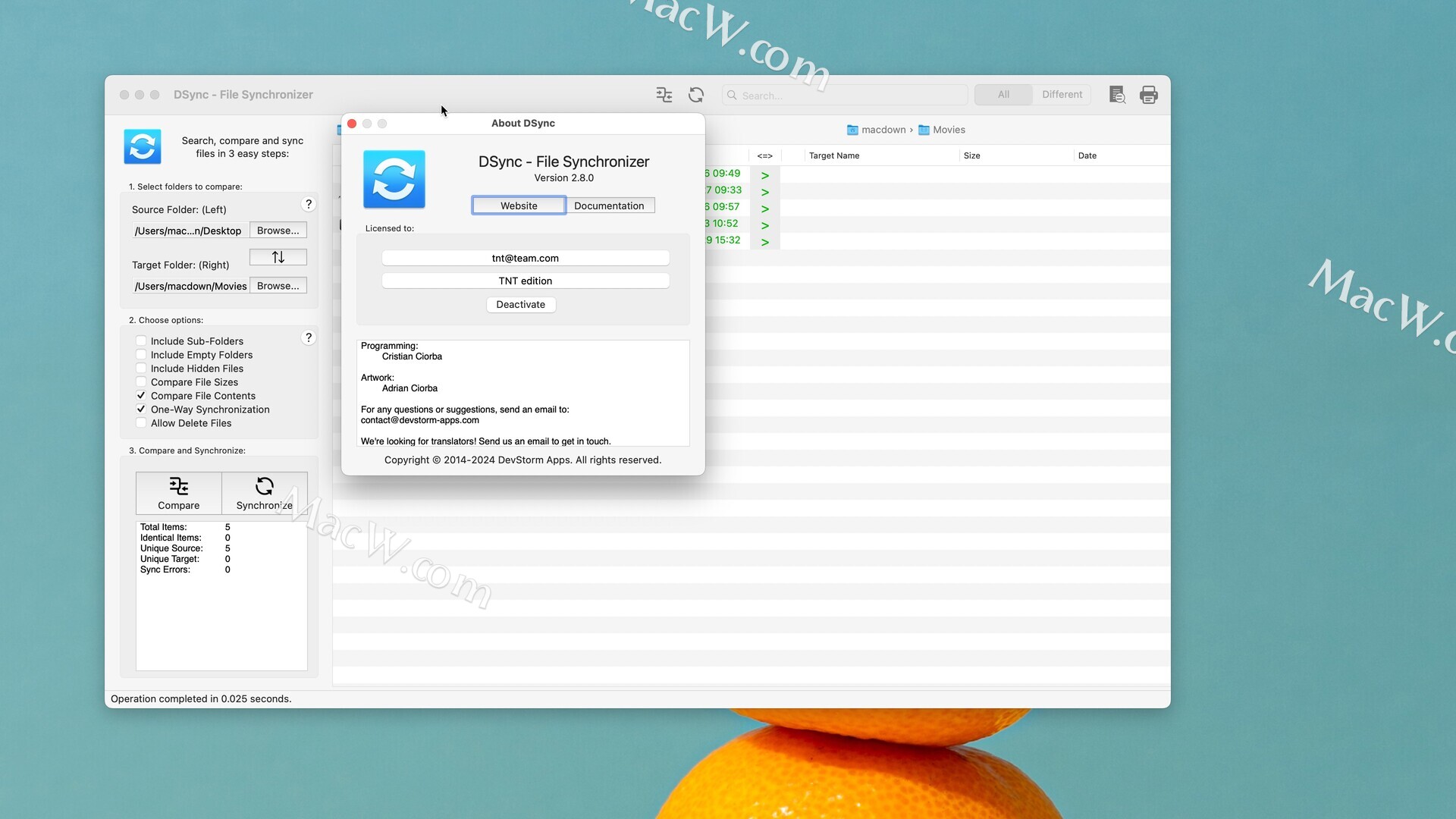Click the macdown folder in path bar
This screenshot has width=1456, height=819.
(x=877, y=130)
